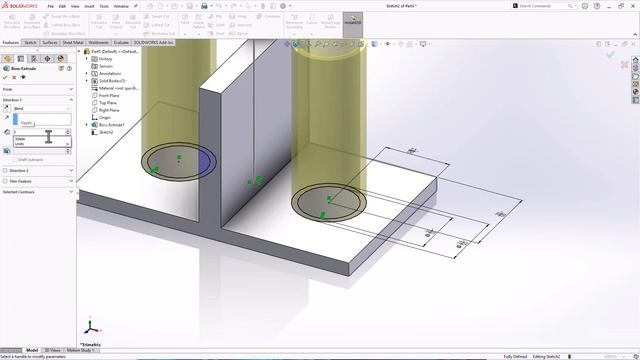Switch to the Sketch ribbon tab
Image resolution: width=640 pixels, height=360 pixels.
30,42
